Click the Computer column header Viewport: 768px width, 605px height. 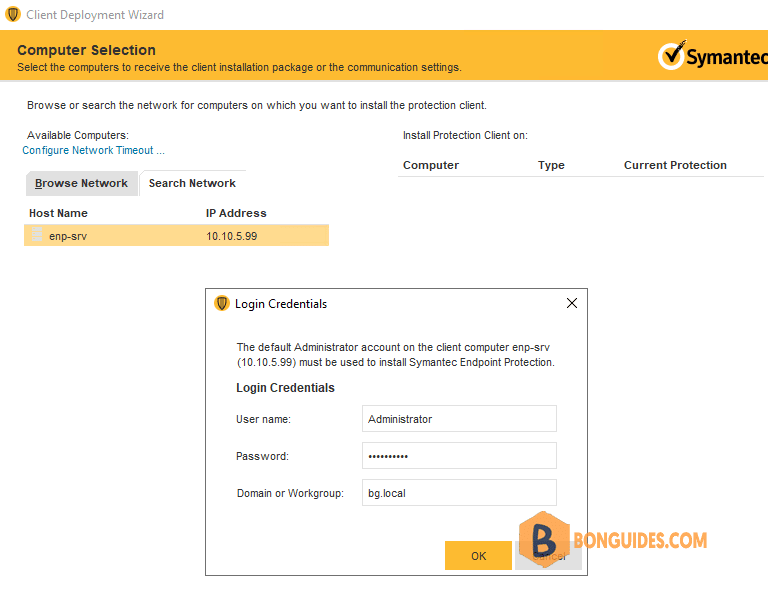pos(431,165)
